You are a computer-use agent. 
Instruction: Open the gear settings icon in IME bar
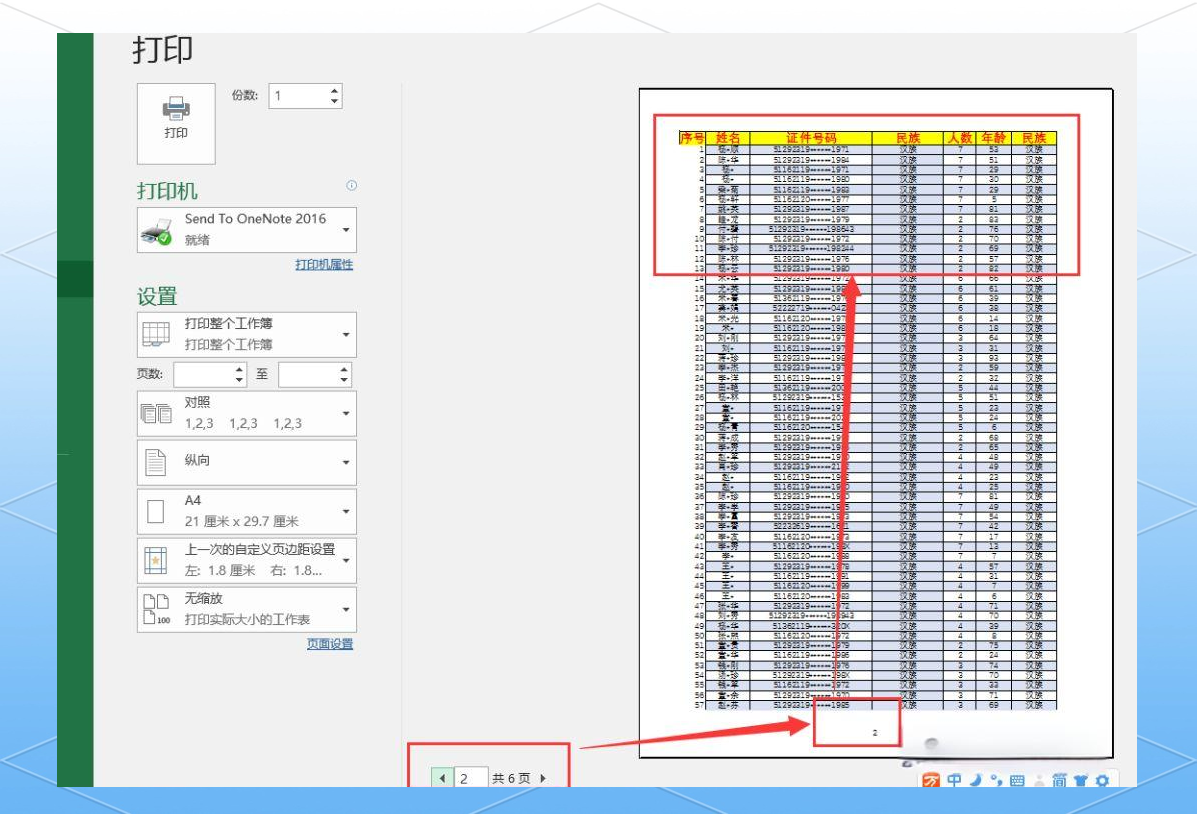(x=1102, y=780)
